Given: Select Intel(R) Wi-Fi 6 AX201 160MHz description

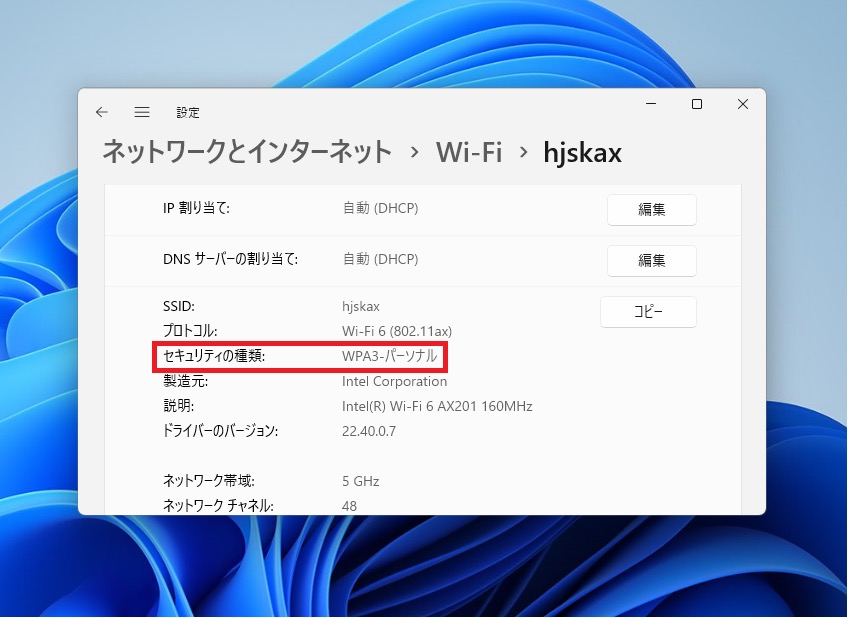Looking at the screenshot, I should (x=437, y=406).
